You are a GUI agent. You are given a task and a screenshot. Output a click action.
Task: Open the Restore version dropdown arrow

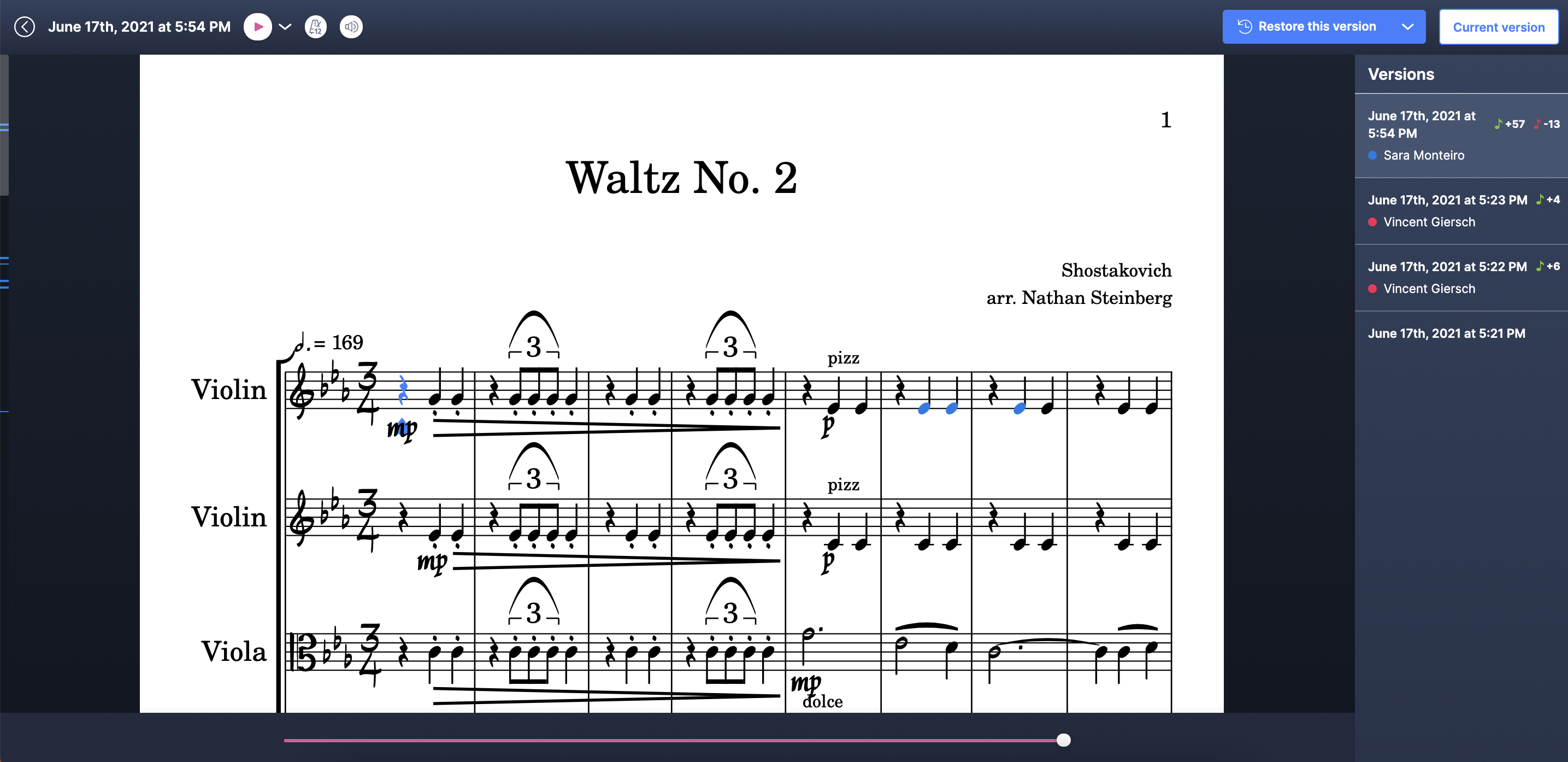pos(1407,27)
